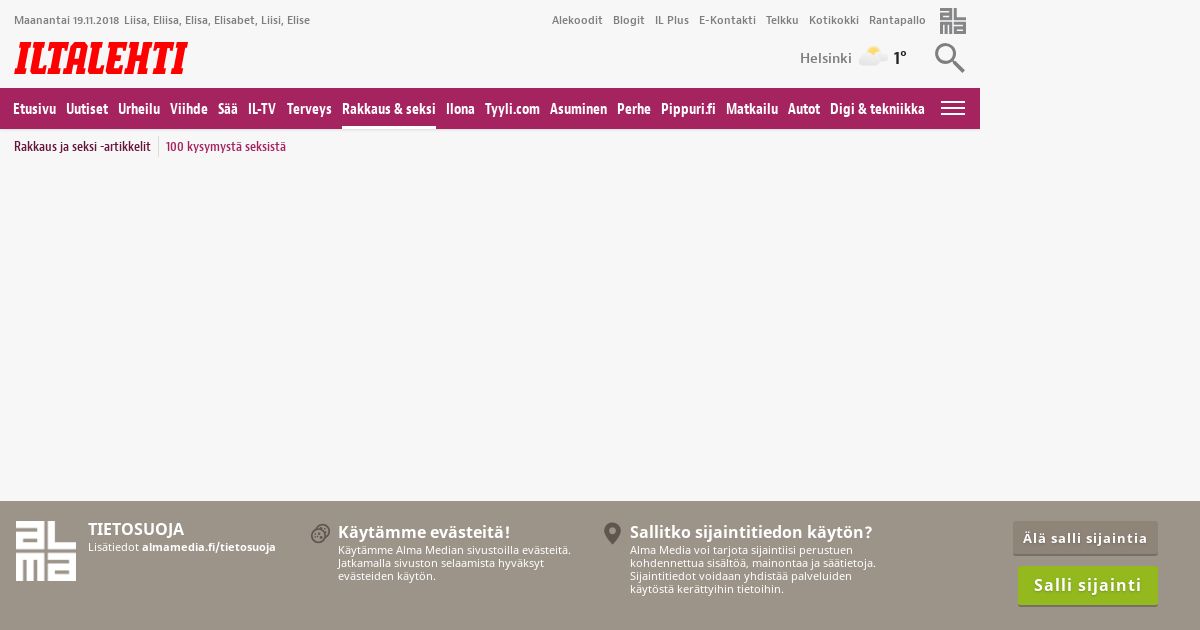Open the IL Plus link
The height and width of the screenshot is (630, 1200).
672,20
